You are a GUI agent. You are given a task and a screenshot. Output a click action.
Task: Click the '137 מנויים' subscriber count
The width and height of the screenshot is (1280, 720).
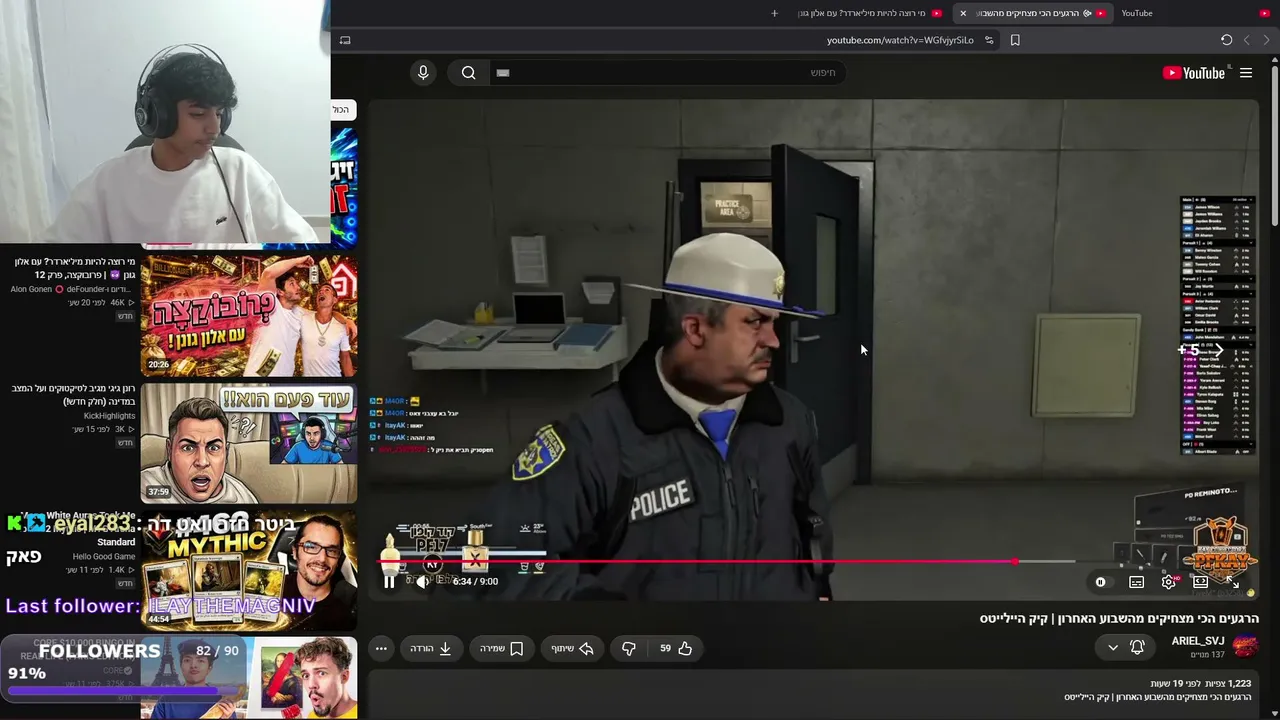1207,655
